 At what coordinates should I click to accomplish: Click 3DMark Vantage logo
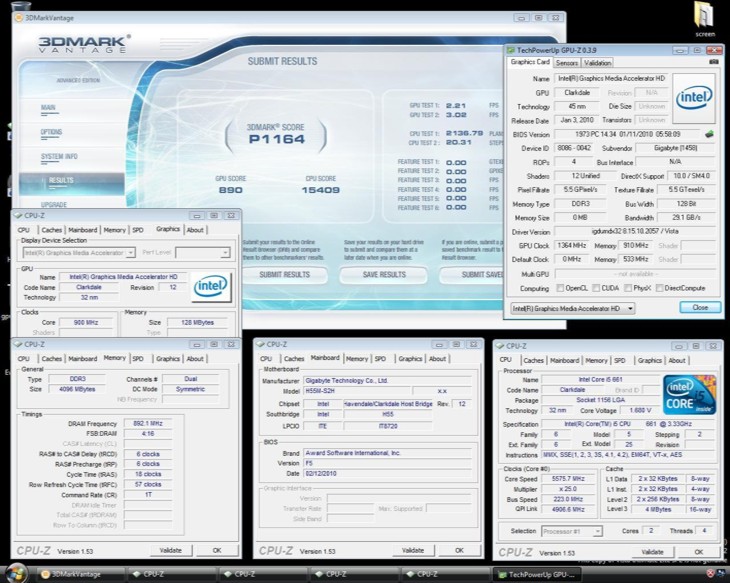84,44
